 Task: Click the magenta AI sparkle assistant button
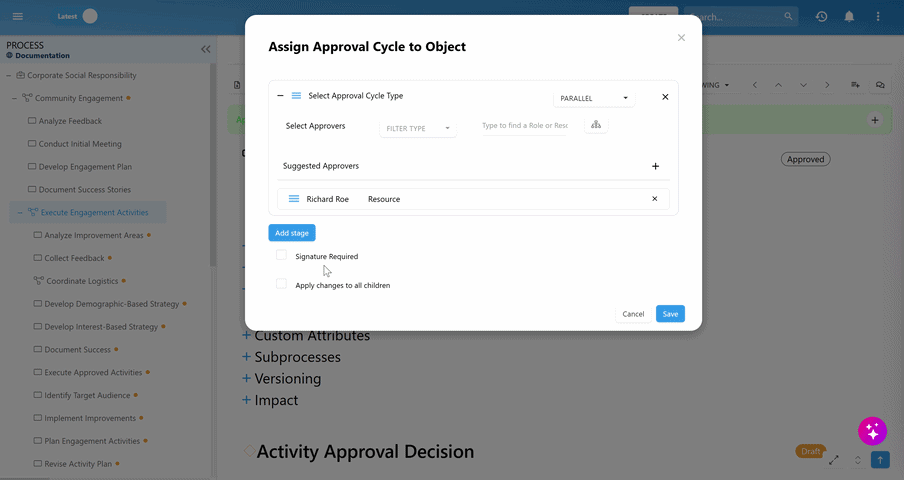pyautogui.click(x=872, y=431)
